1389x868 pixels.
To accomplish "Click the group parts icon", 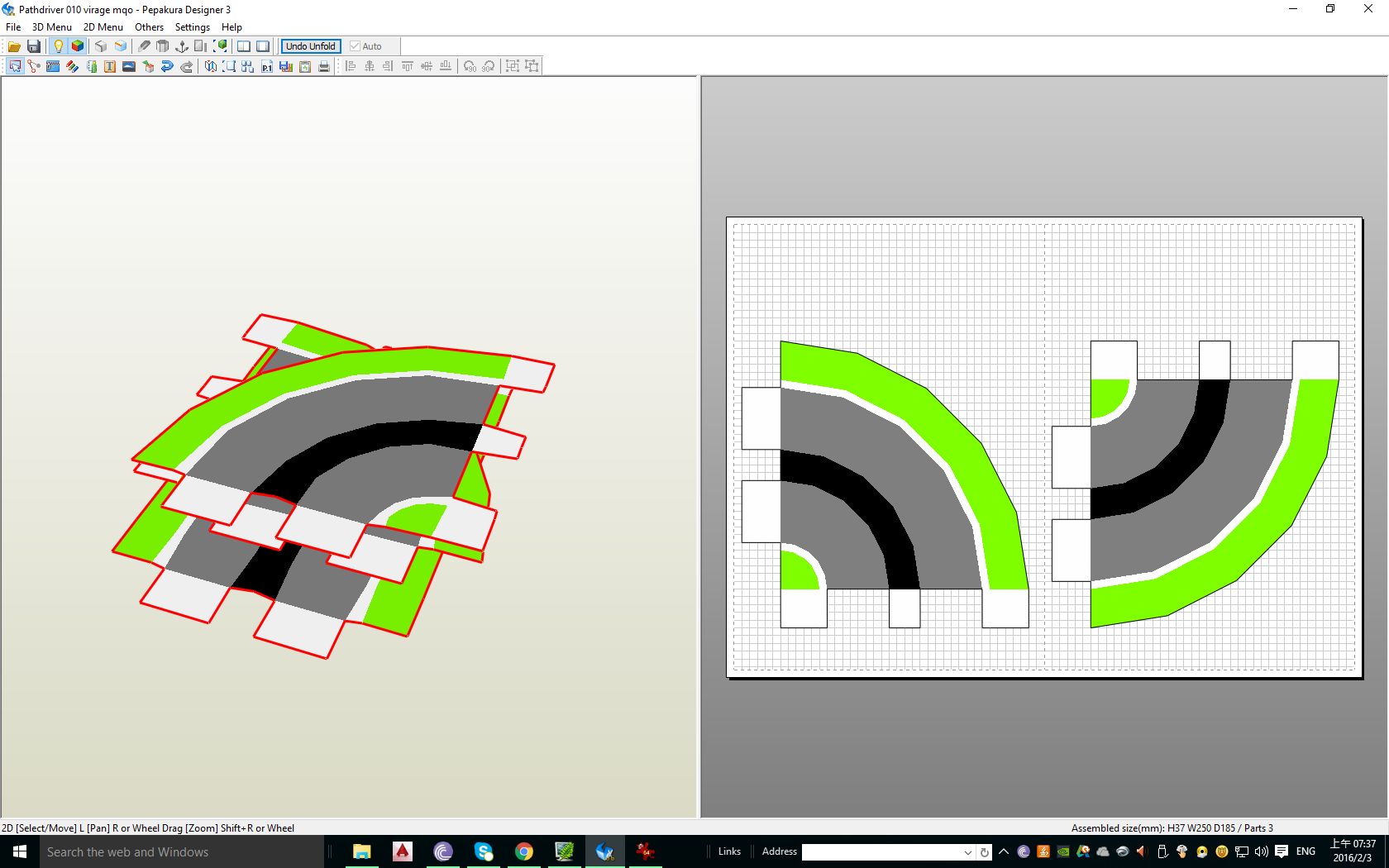I will [x=513, y=66].
